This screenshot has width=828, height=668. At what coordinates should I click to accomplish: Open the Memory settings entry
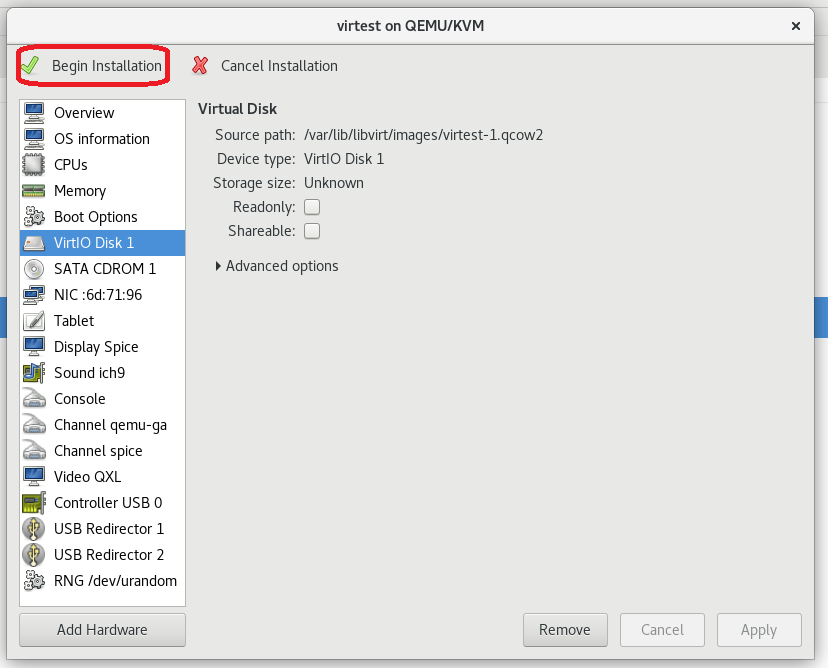[x=102, y=190]
